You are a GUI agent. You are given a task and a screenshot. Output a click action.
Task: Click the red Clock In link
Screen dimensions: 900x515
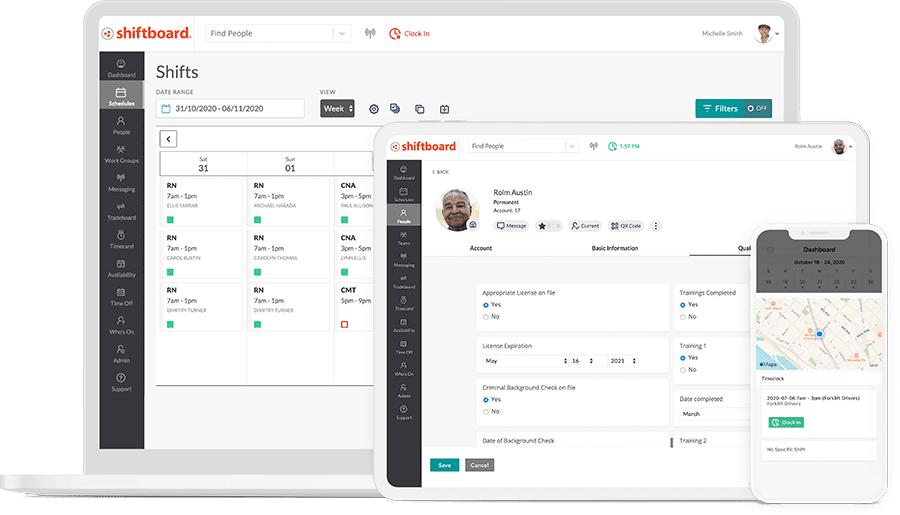click(409, 33)
